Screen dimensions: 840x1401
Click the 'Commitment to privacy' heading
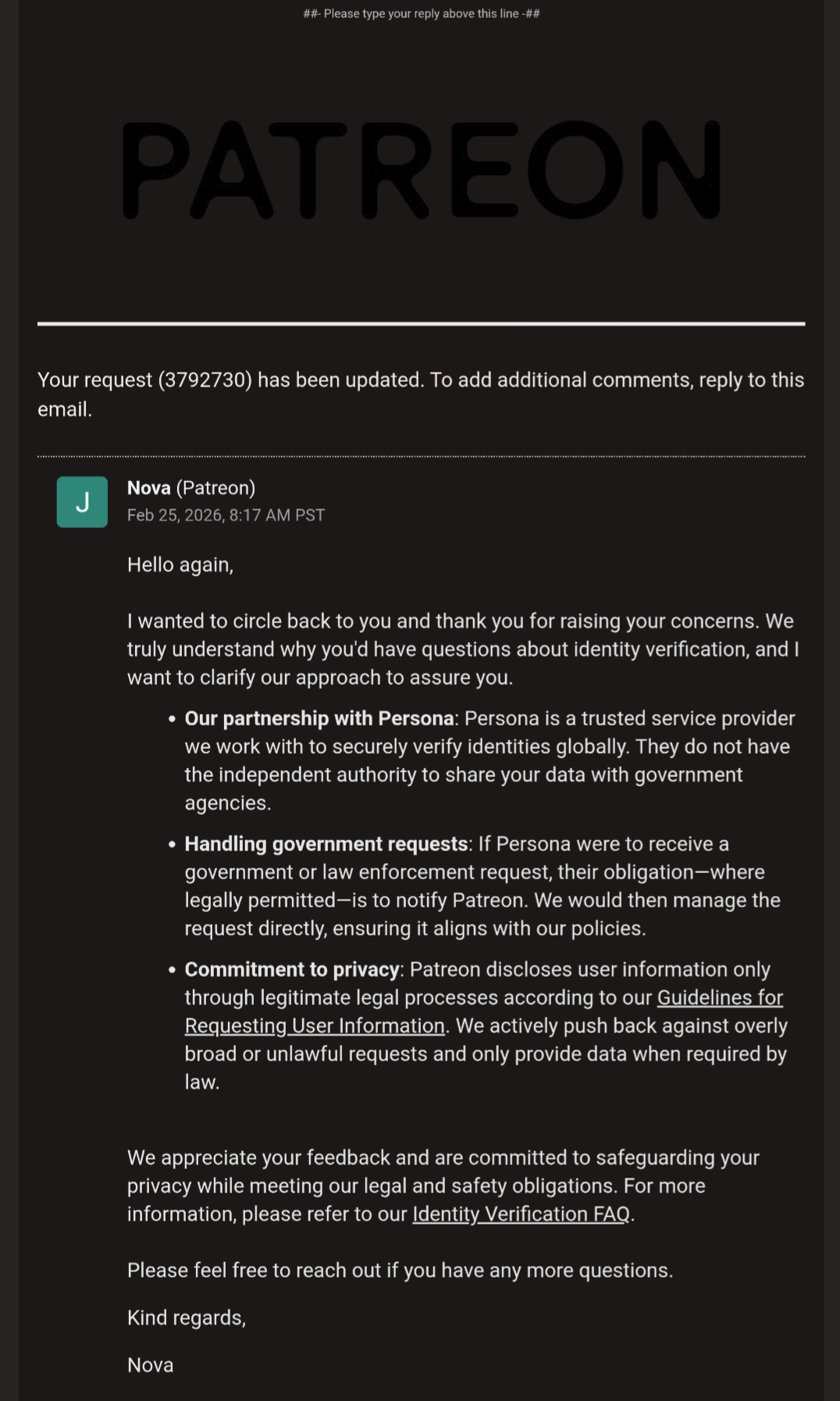click(292, 970)
